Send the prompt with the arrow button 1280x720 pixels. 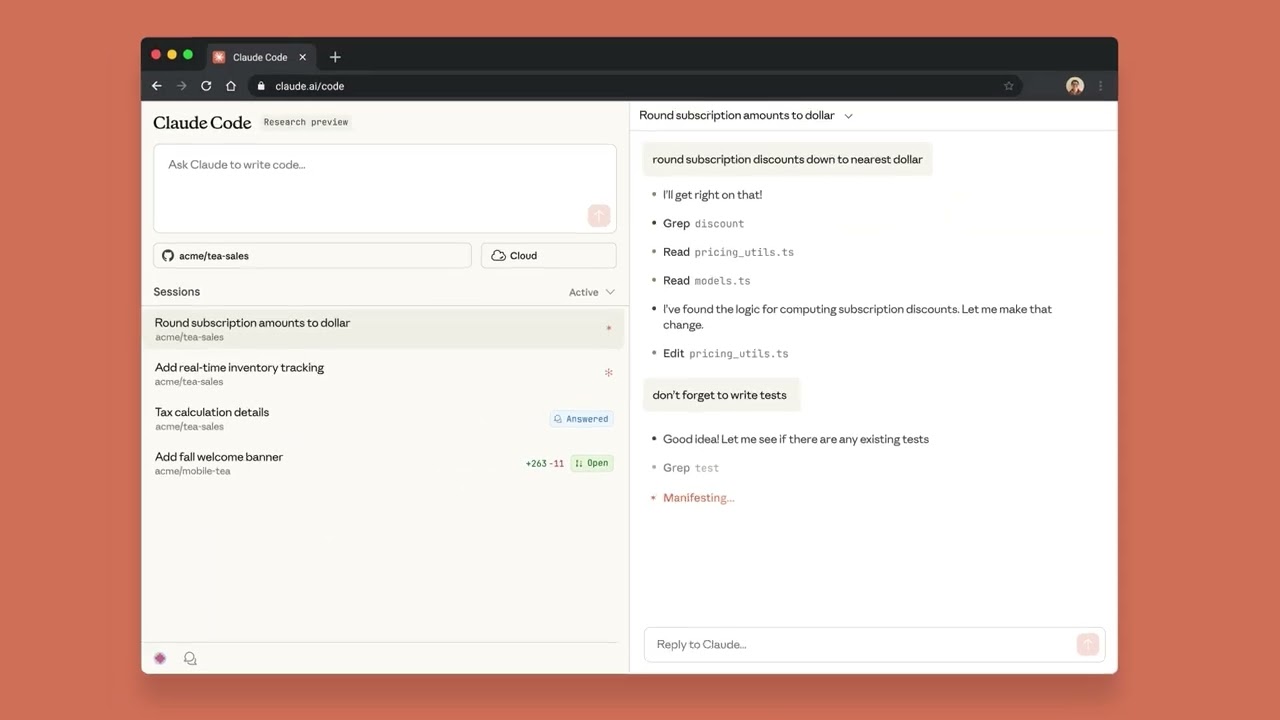click(x=599, y=216)
